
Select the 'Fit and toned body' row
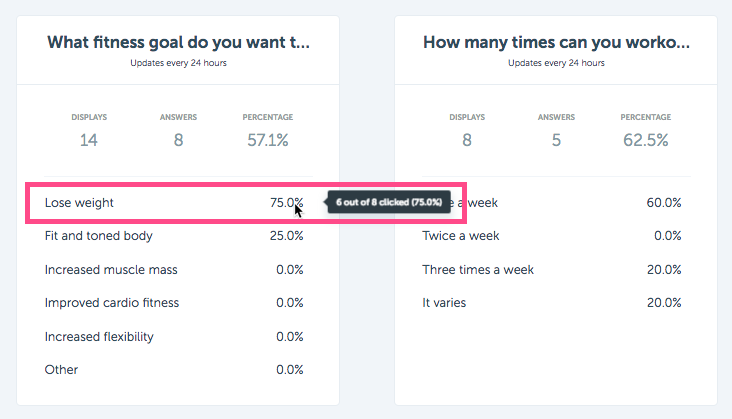click(174, 236)
